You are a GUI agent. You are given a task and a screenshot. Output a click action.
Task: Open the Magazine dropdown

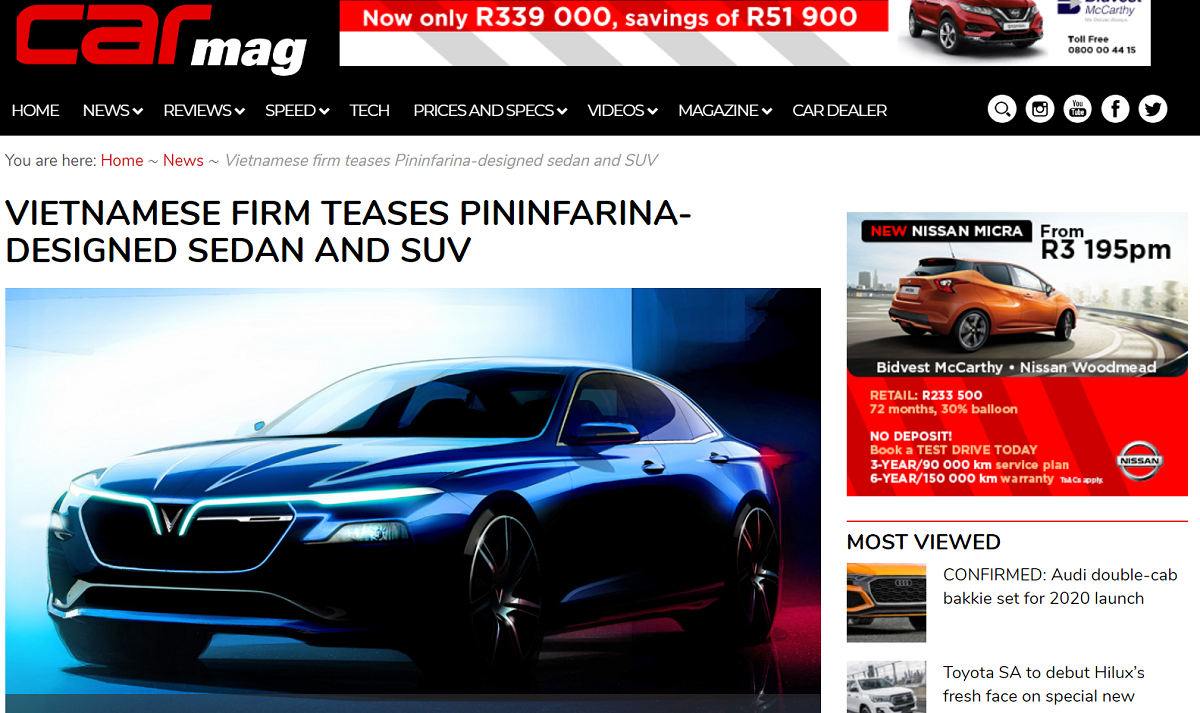(x=725, y=111)
